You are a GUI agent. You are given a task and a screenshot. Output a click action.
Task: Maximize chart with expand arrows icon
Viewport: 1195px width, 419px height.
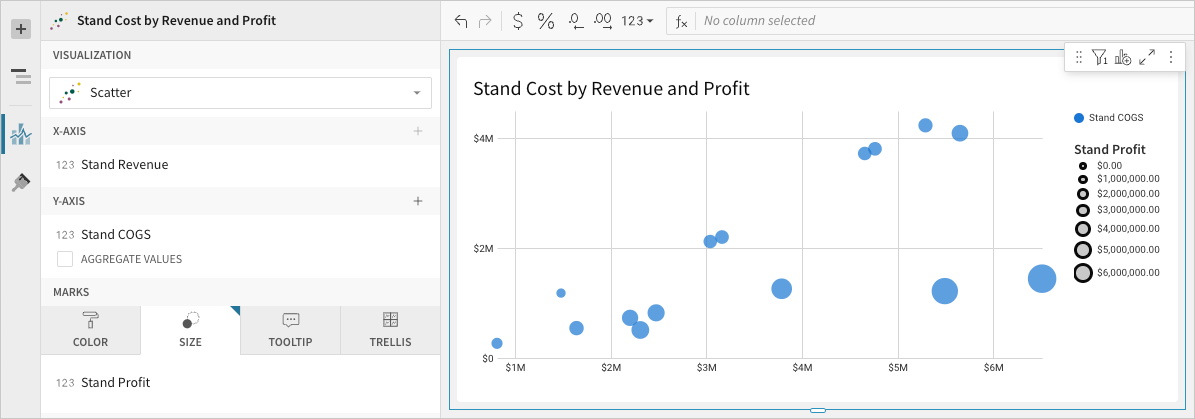pos(1147,58)
